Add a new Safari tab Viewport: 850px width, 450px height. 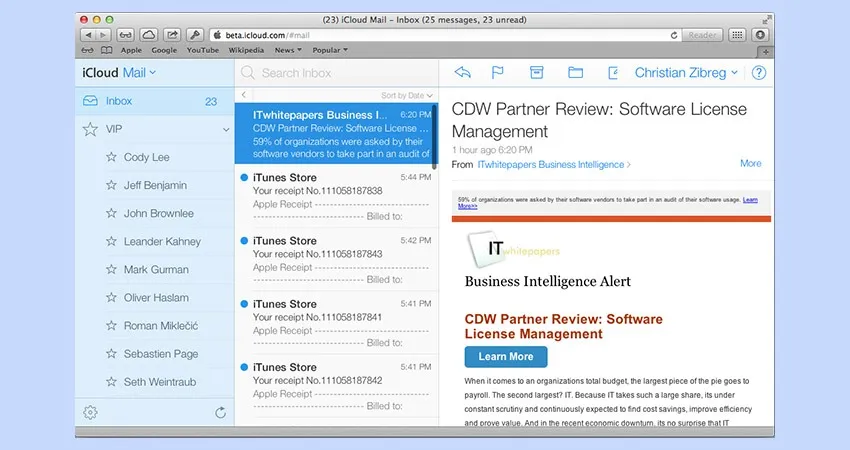[765, 52]
